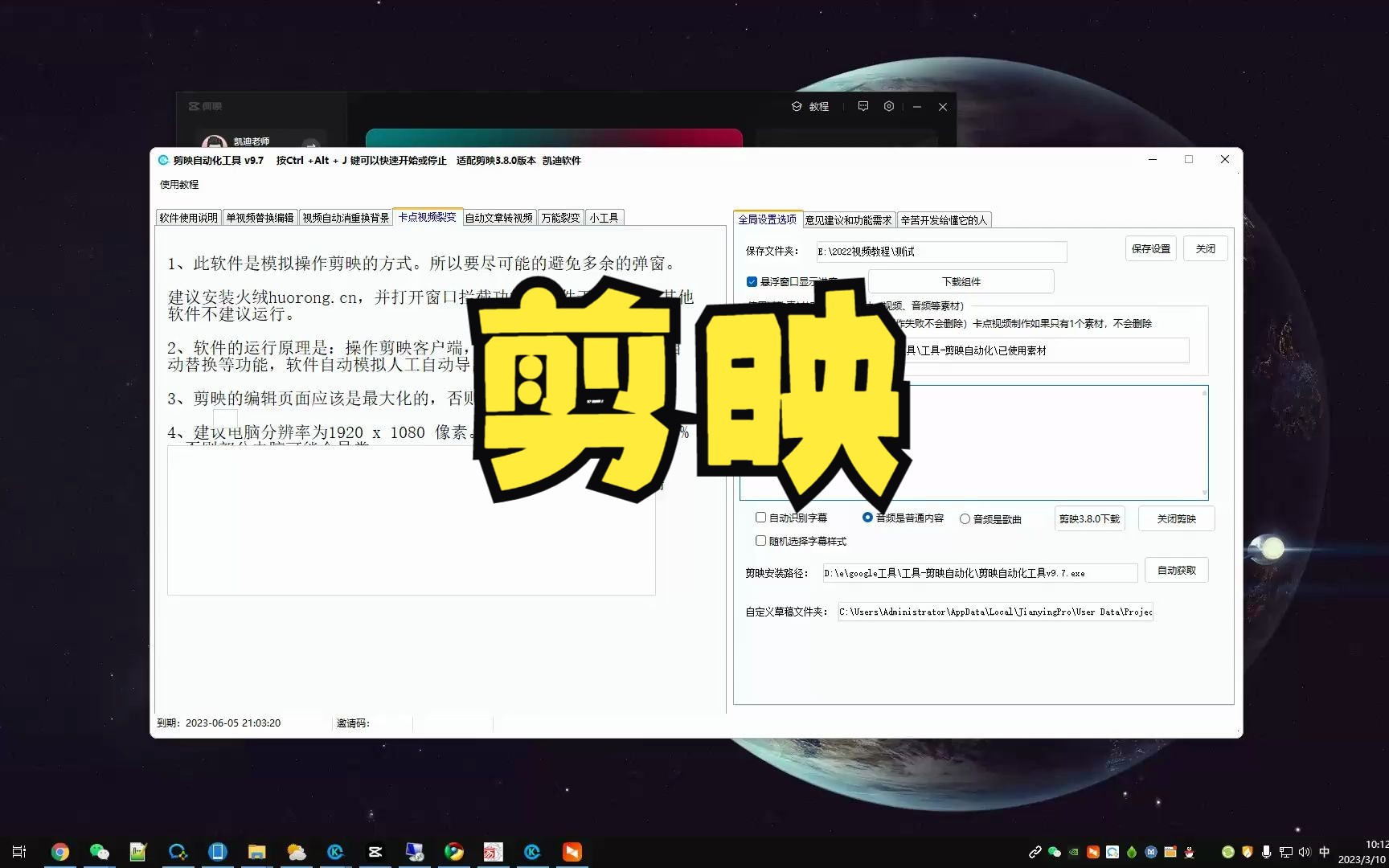Click the 下载组件 button

pos(961,282)
